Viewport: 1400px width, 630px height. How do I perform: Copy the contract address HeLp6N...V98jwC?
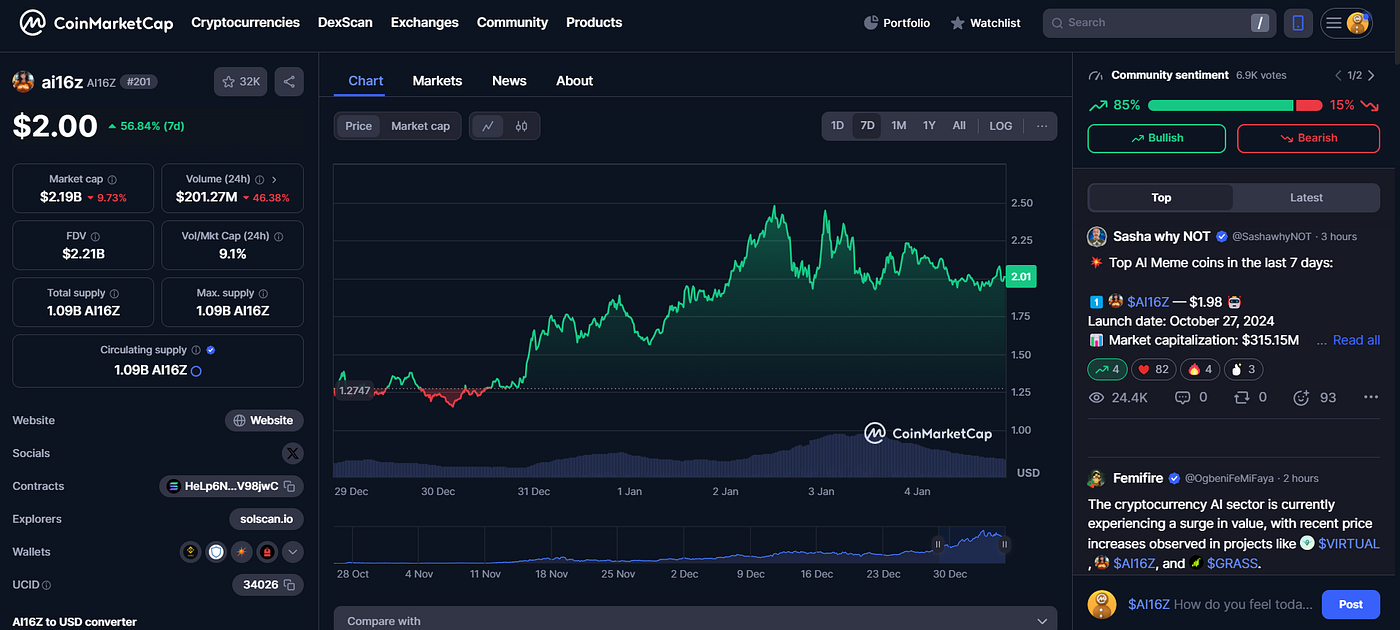289,486
